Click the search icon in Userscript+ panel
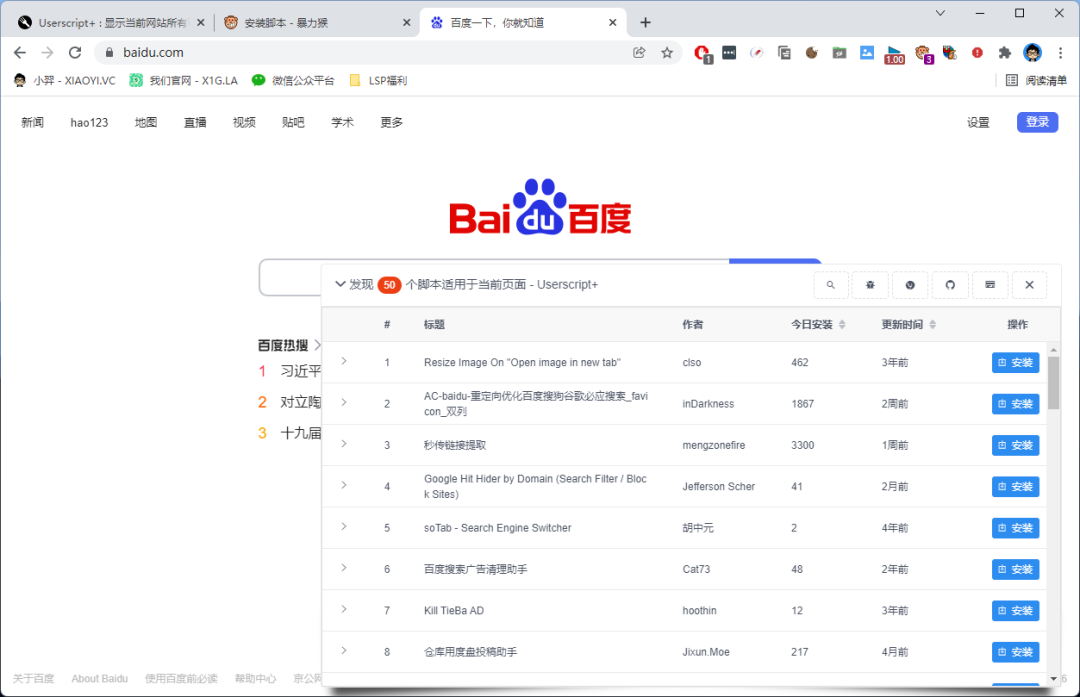The image size is (1080, 697). point(831,285)
